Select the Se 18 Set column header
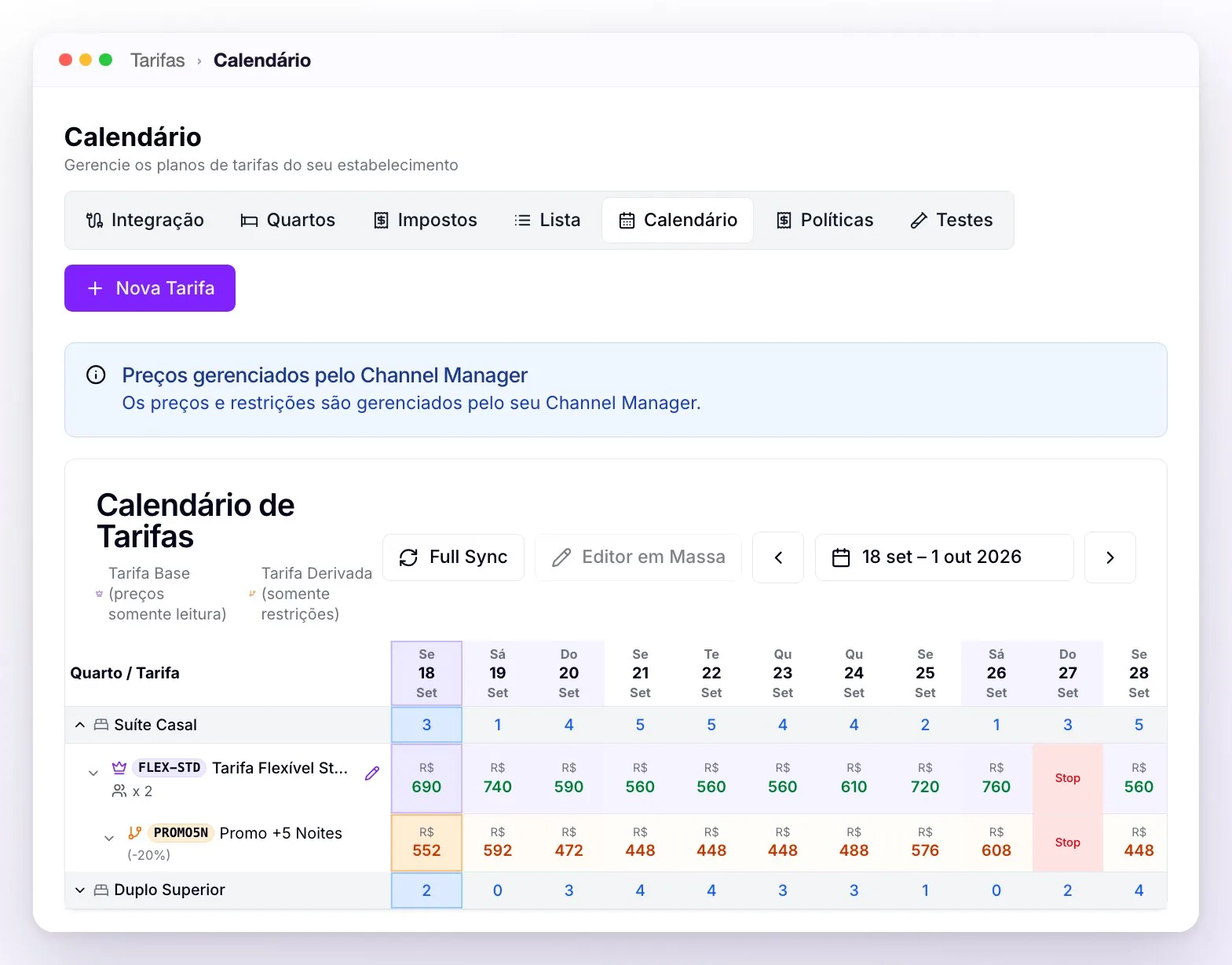 (426, 674)
